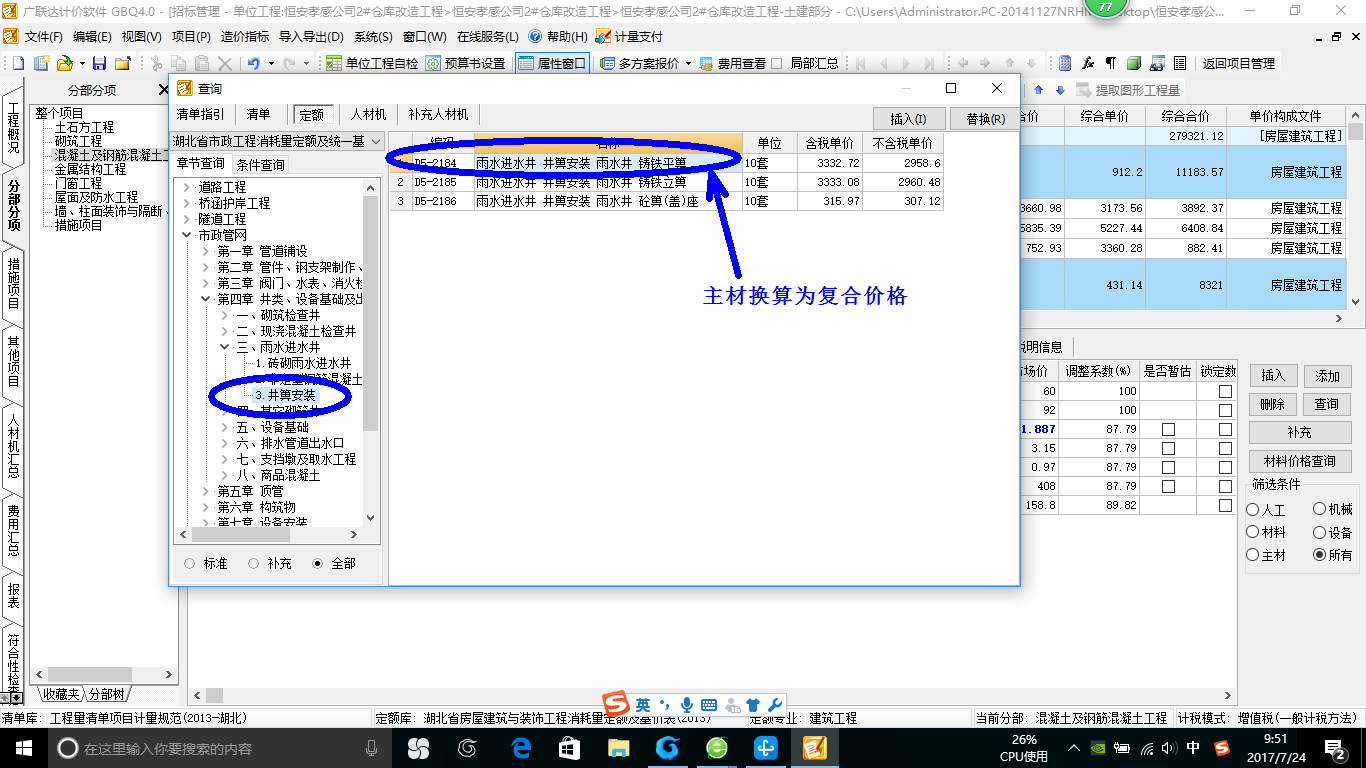Select 主材 filter radio button
This screenshot has width=1366, height=768.
[x=1253, y=555]
